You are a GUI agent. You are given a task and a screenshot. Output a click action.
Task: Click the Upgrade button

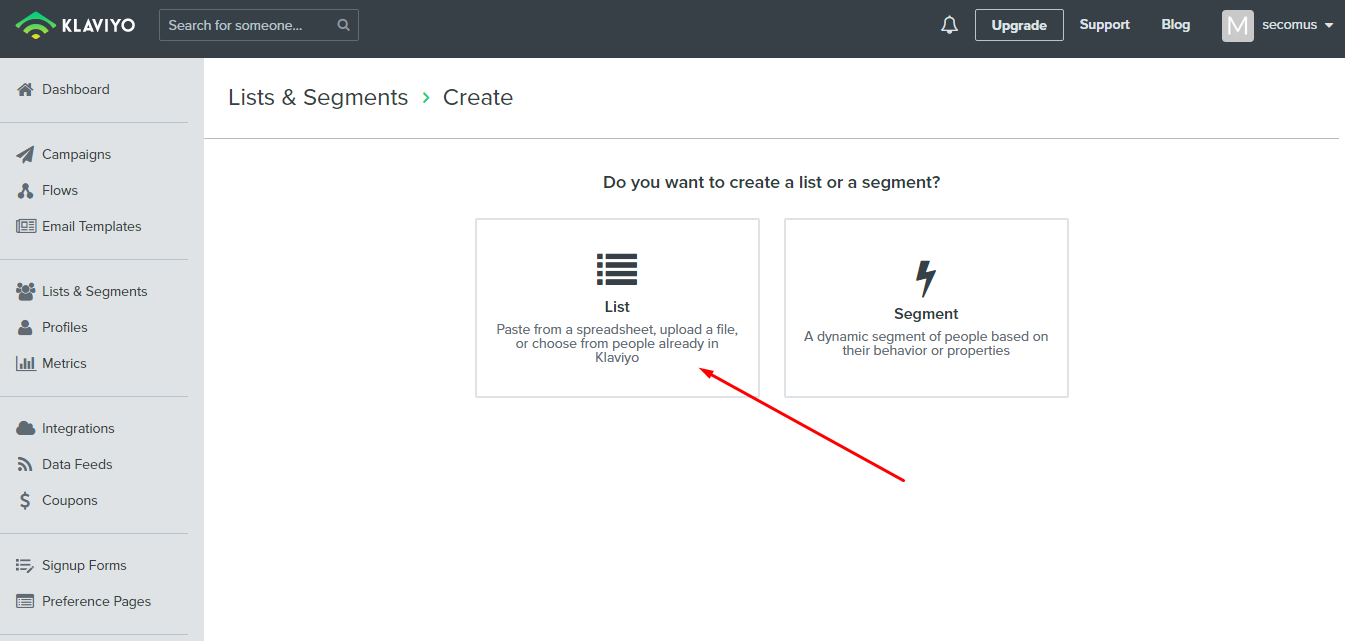click(1019, 25)
